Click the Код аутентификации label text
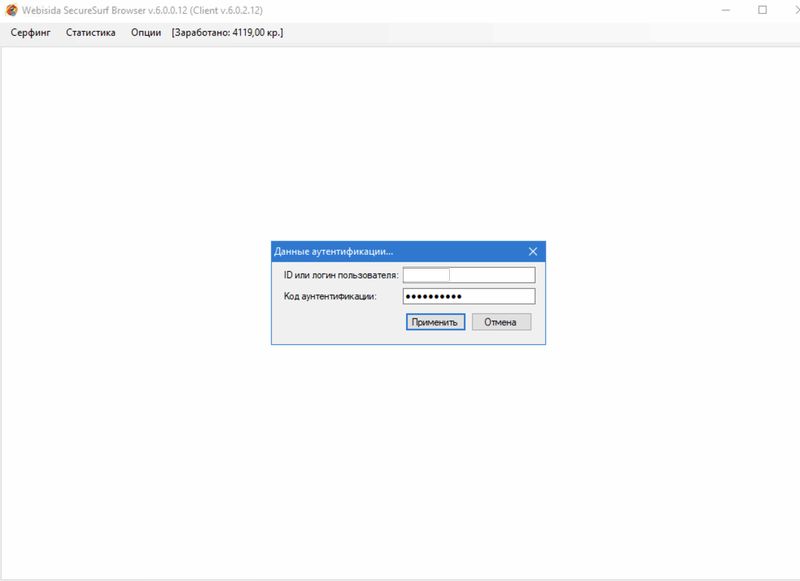The image size is (800, 581). coord(331,296)
